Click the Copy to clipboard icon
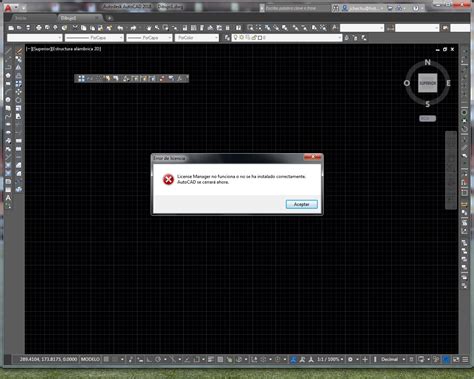The width and height of the screenshot is (474, 379). click(84, 28)
